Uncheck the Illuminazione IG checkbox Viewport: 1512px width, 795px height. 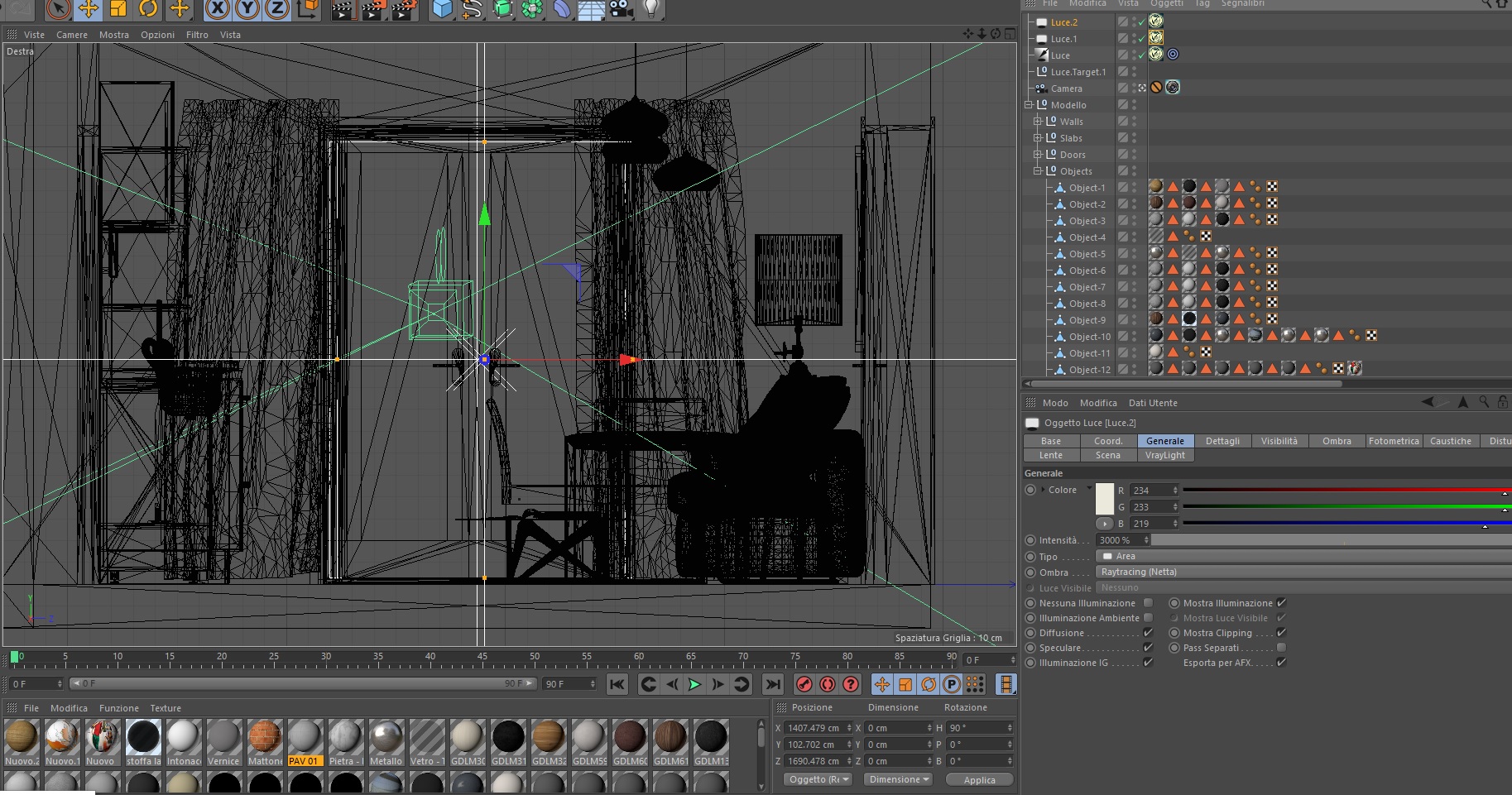point(1148,663)
